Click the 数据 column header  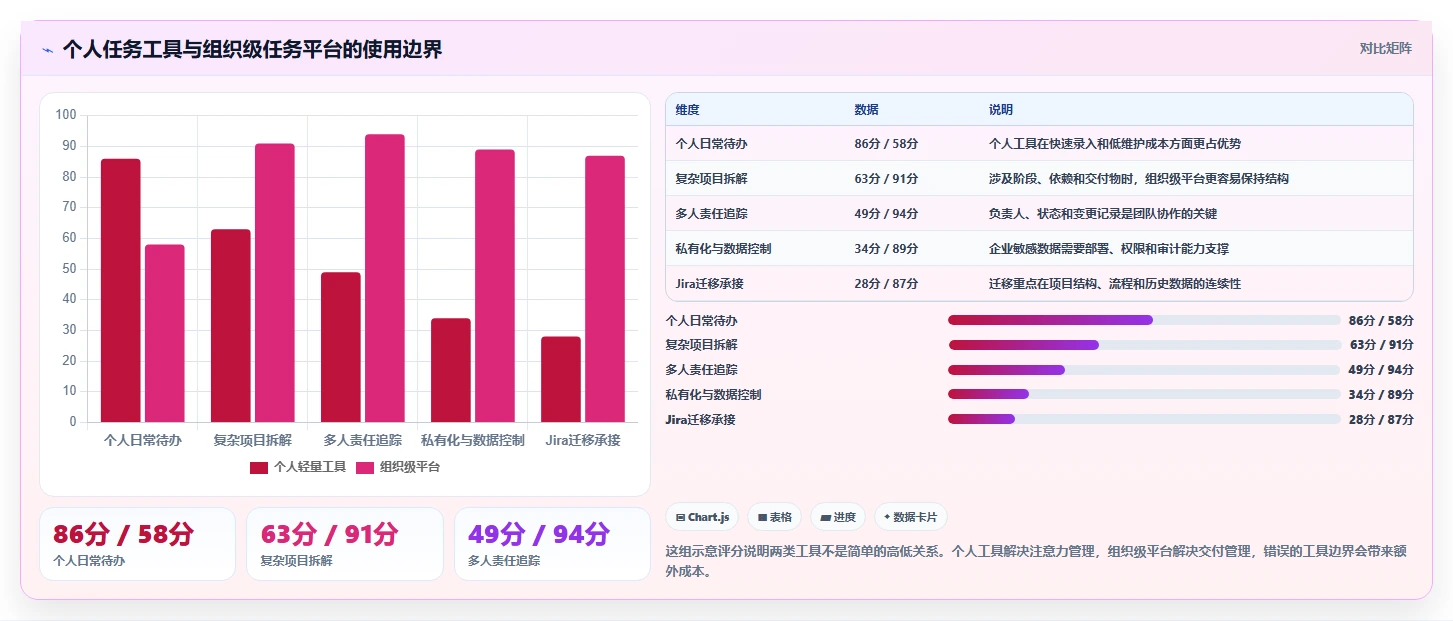(866, 109)
